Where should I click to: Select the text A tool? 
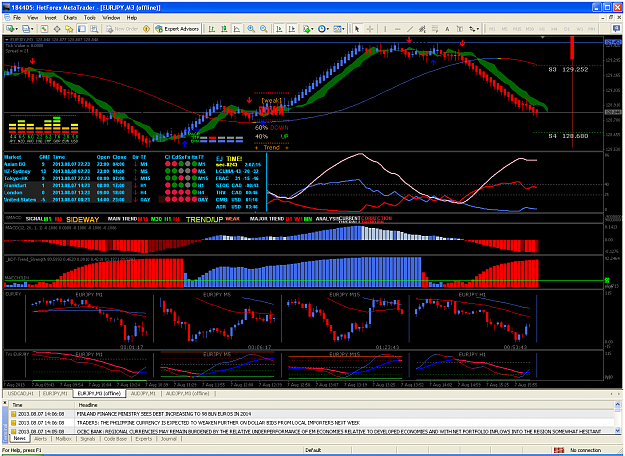[447, 29]
